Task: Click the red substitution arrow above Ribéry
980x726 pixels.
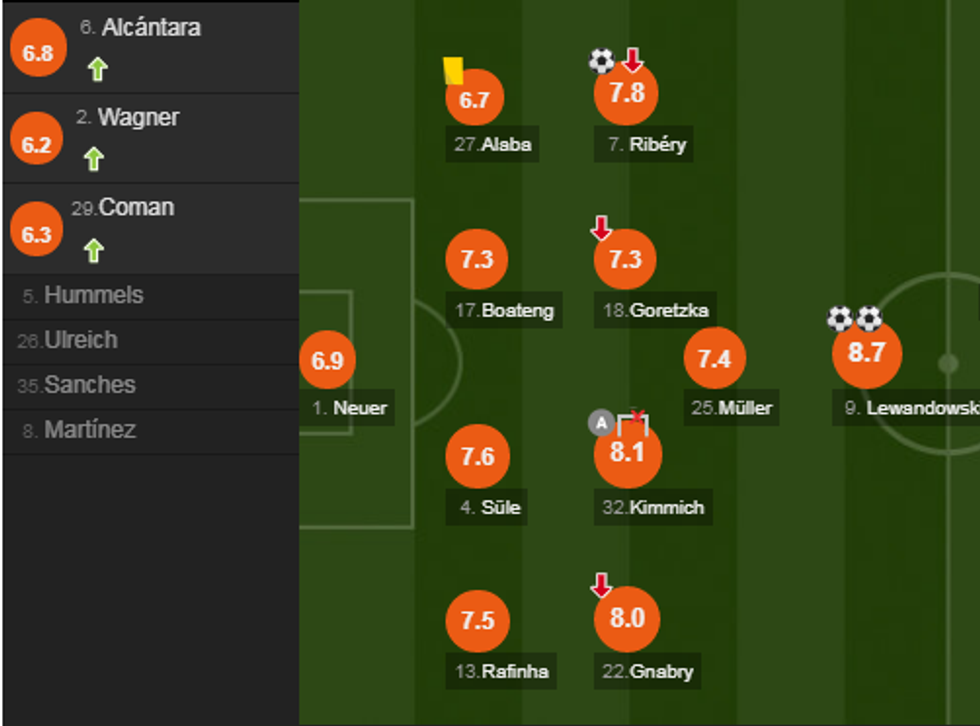Action: click(632, 60)
